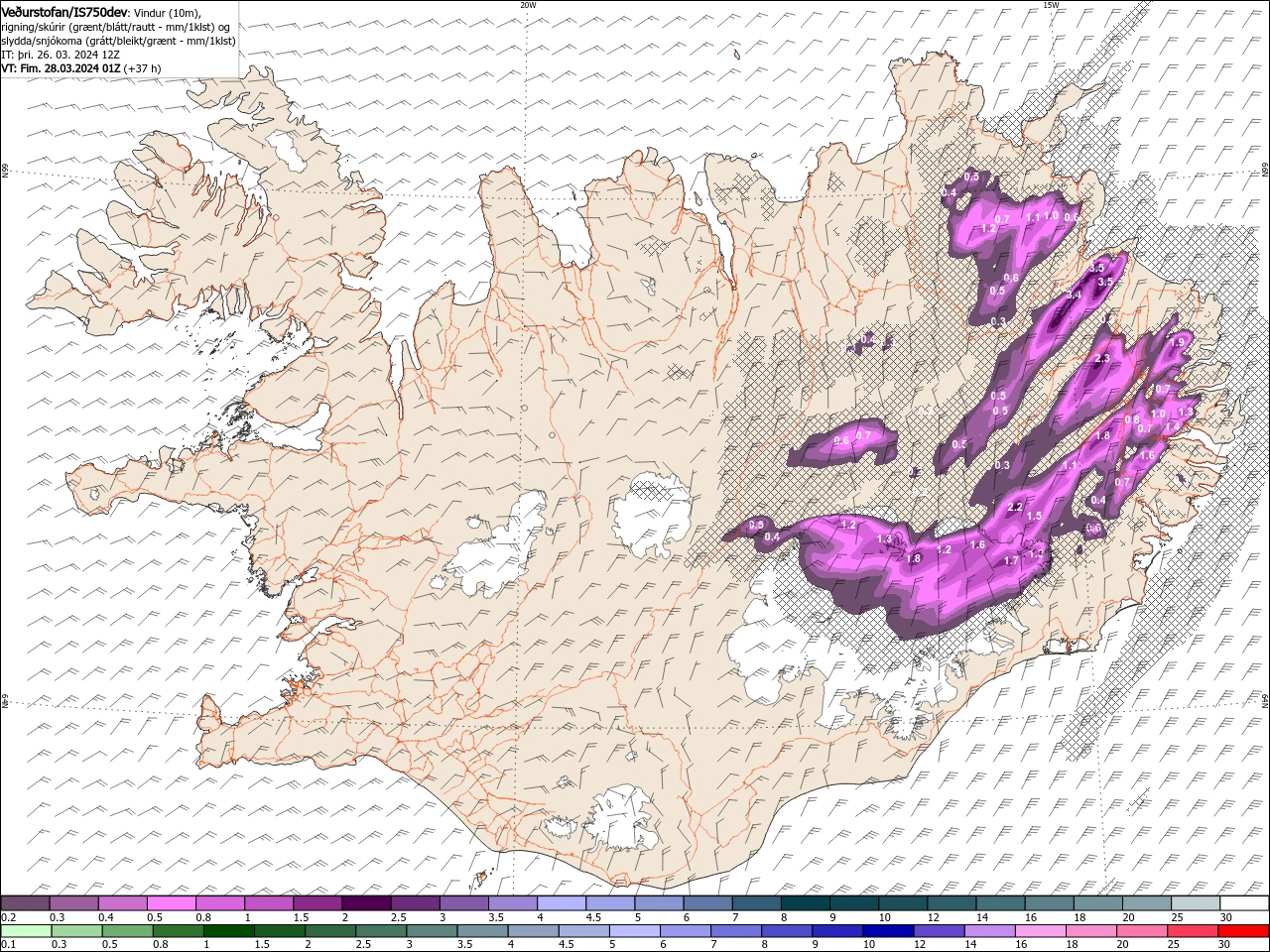
Task: Select the darkest purple 2 swatch in upper scale
Action: click(366, 902)
